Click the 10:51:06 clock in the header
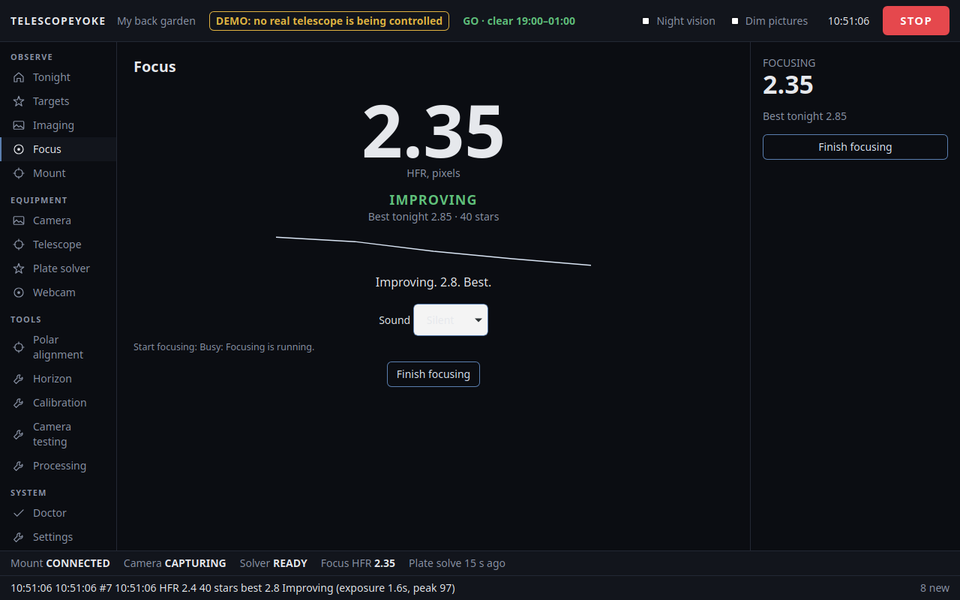The height and width of the screenshot is (600, 960). tap(849, 21)
